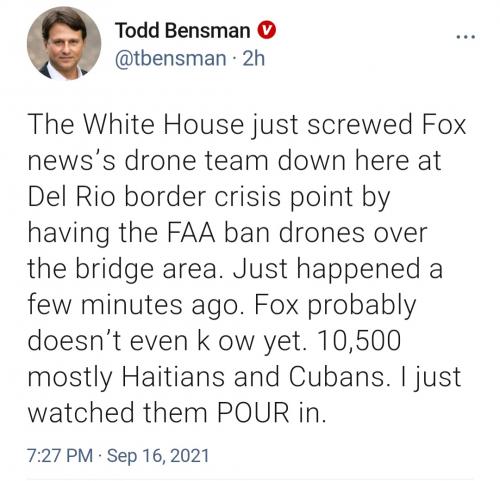500x481 pixels.
Task: Click the word 'FAA' in the tweet
Action: click(191, 233)
